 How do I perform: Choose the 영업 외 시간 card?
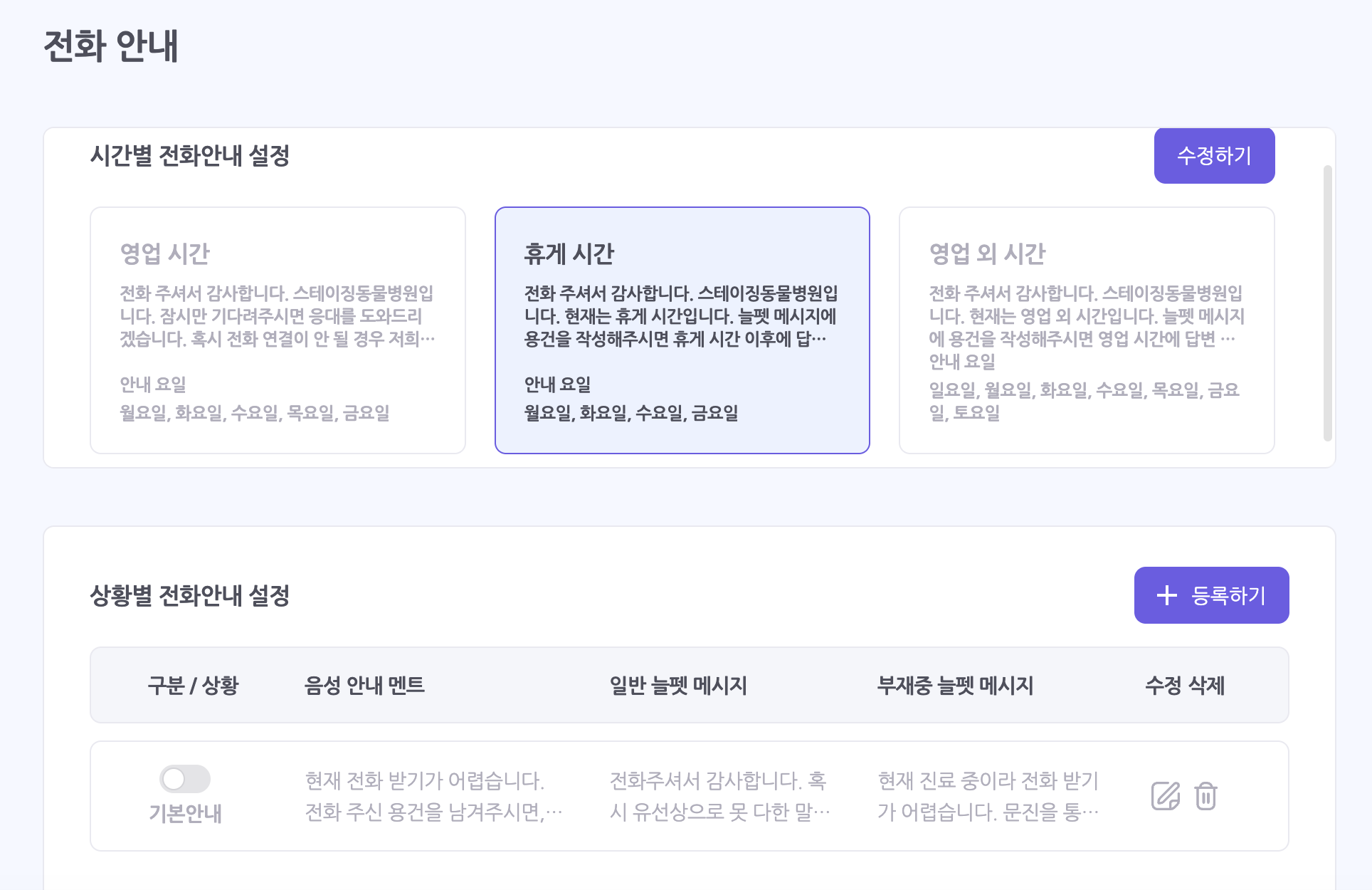[1086, 330]
